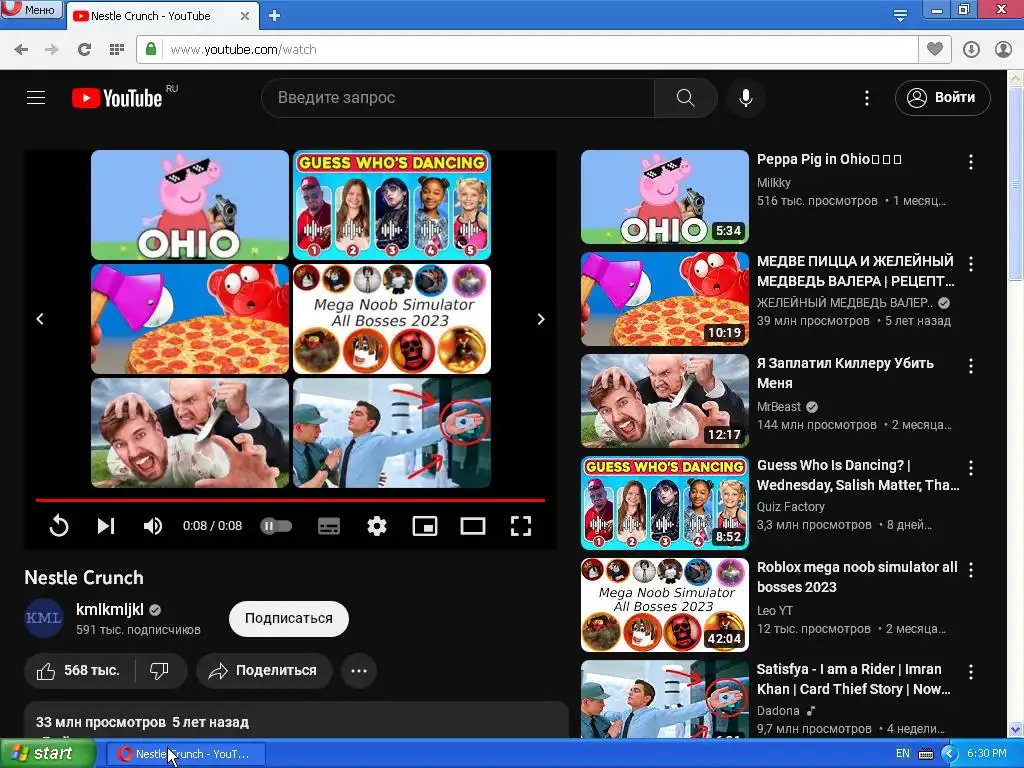Screen dimensions: 1024x768
Task: Replay the finished video
Action: (59, 526)
